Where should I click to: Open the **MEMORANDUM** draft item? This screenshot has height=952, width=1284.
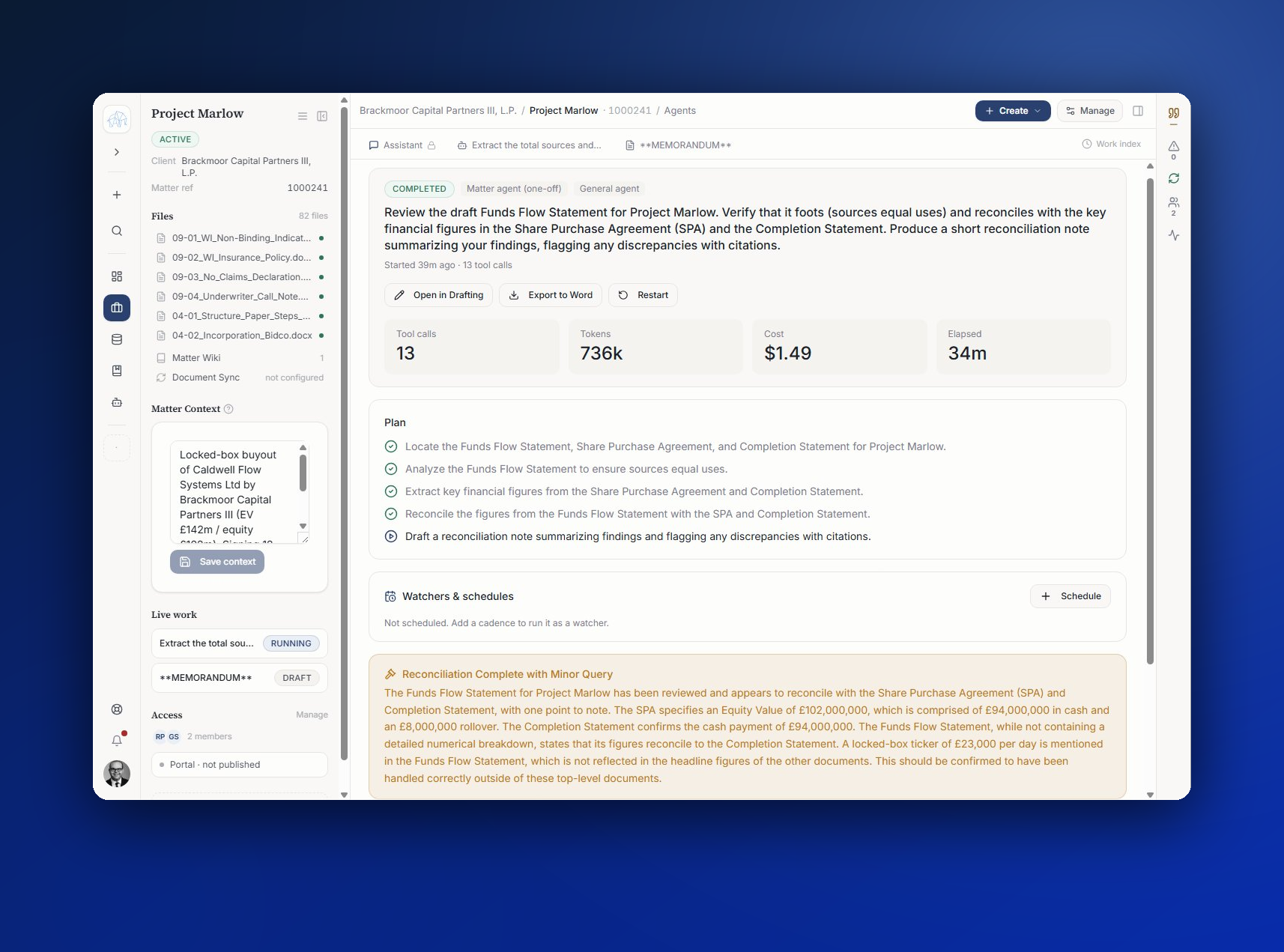(240, 678)
